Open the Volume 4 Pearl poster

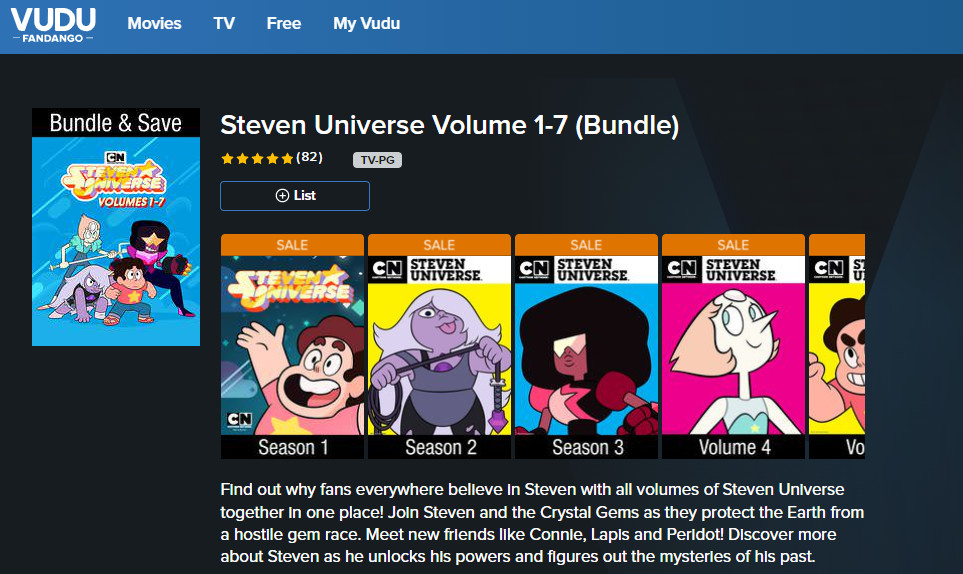(x=733, y=346)
